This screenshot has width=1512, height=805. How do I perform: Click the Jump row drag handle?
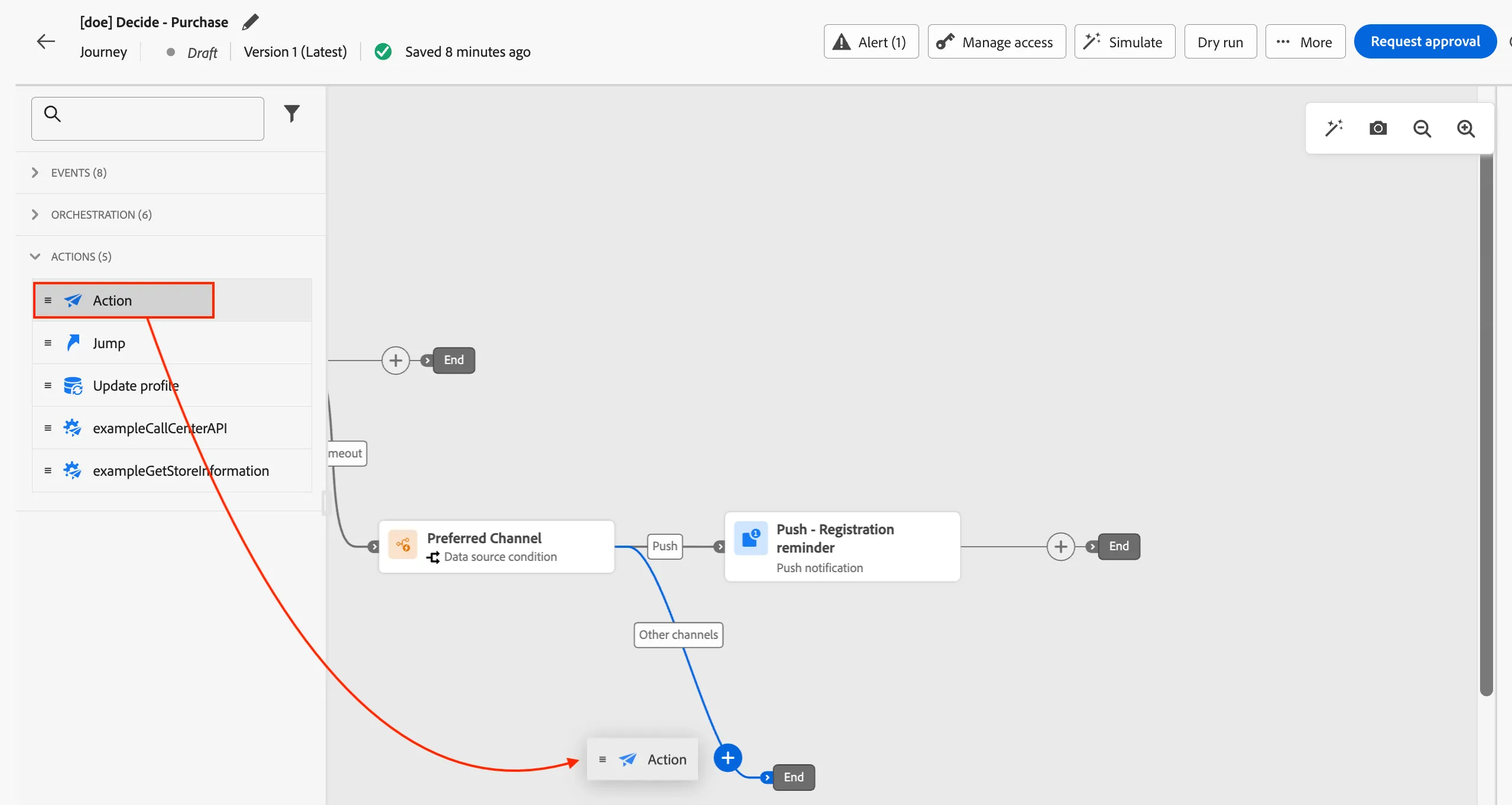click(x=48, y=343)
